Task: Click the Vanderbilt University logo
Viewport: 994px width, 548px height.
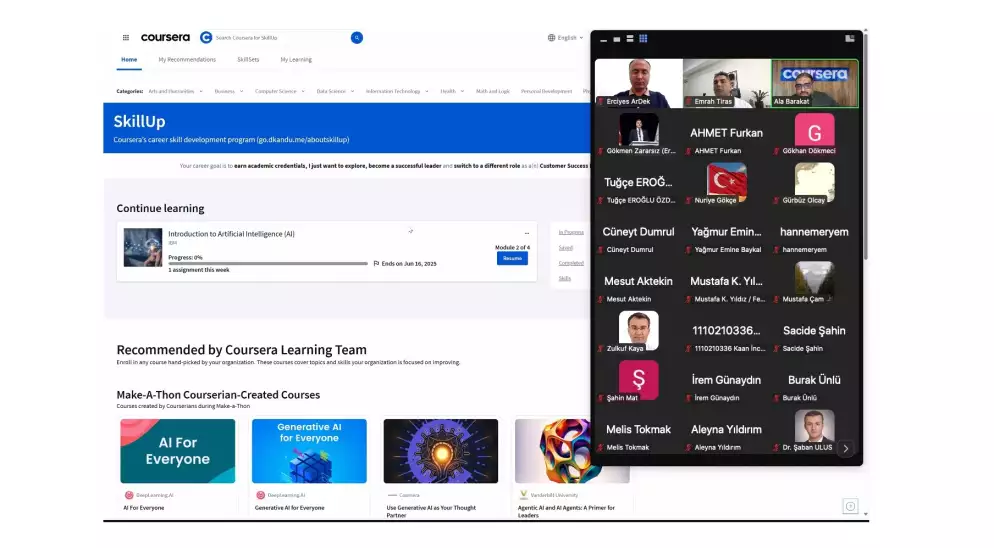Action: 523,495
